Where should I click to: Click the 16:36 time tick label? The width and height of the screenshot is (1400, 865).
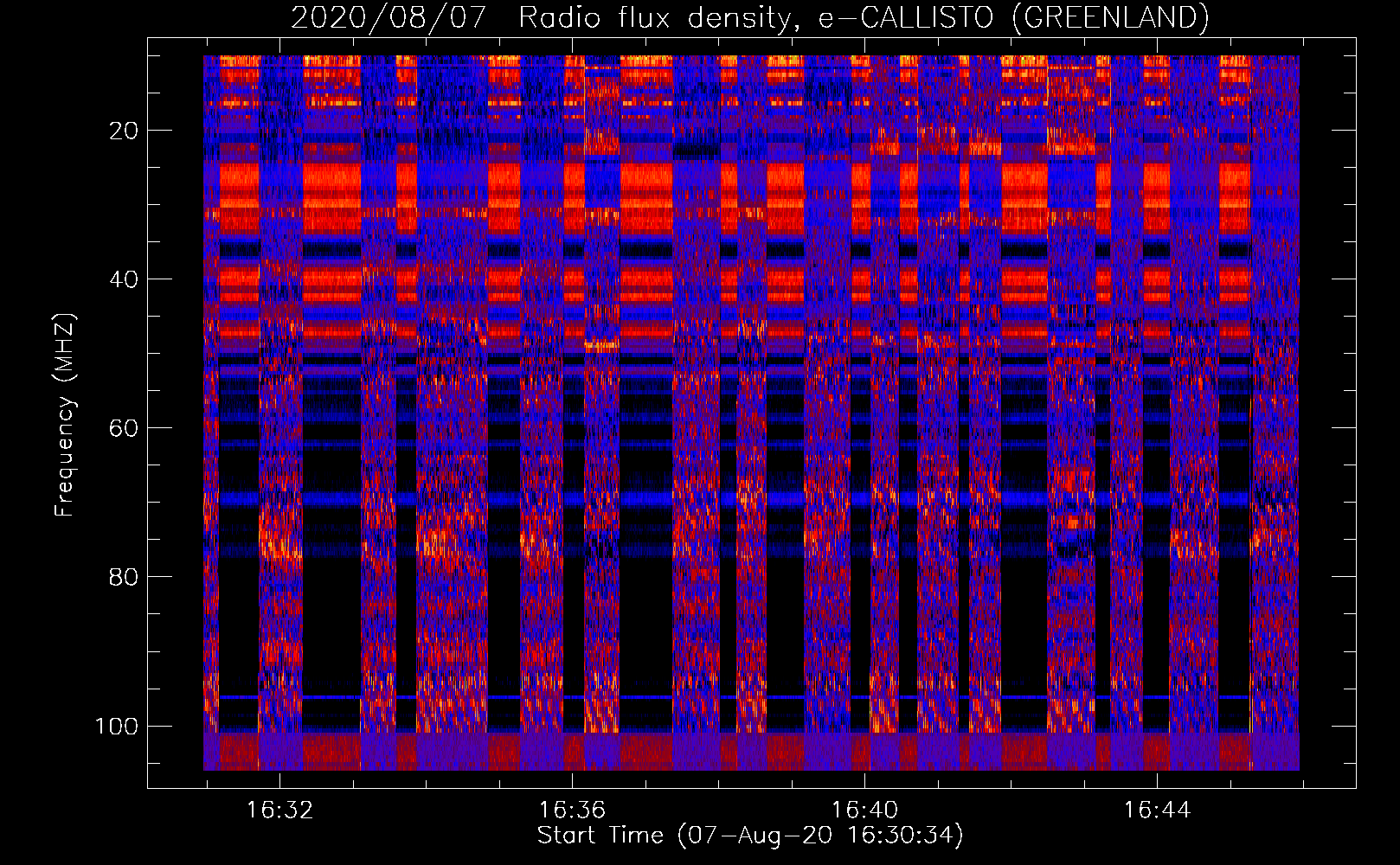point(572,811)
